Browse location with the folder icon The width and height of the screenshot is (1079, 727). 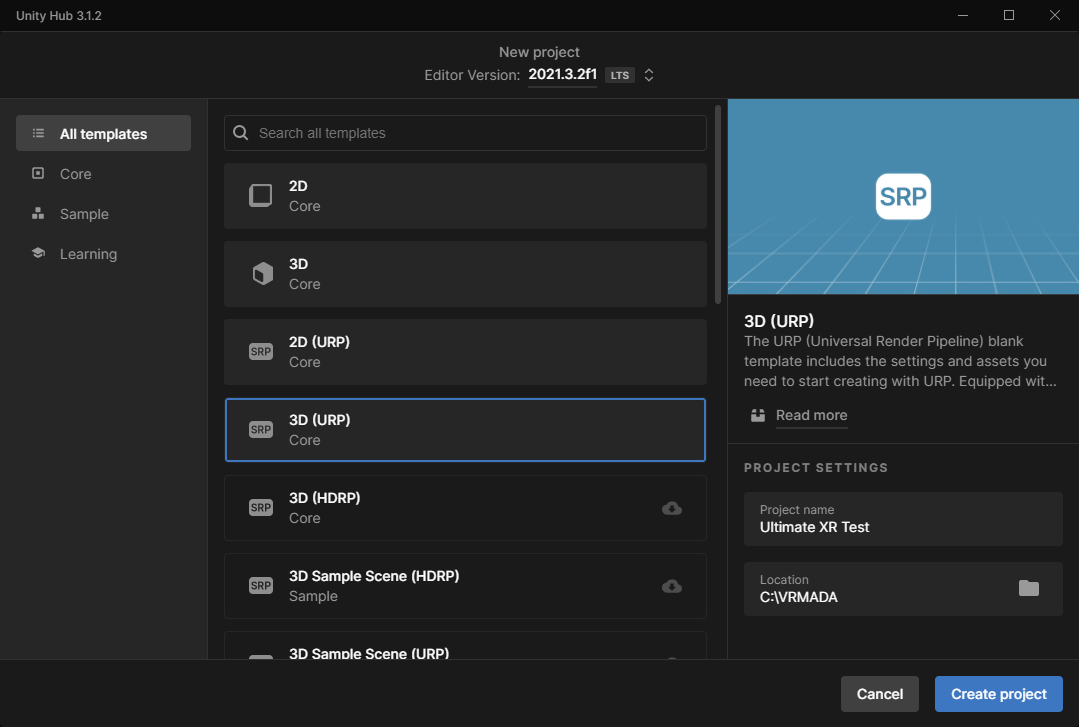(1029, 588)
